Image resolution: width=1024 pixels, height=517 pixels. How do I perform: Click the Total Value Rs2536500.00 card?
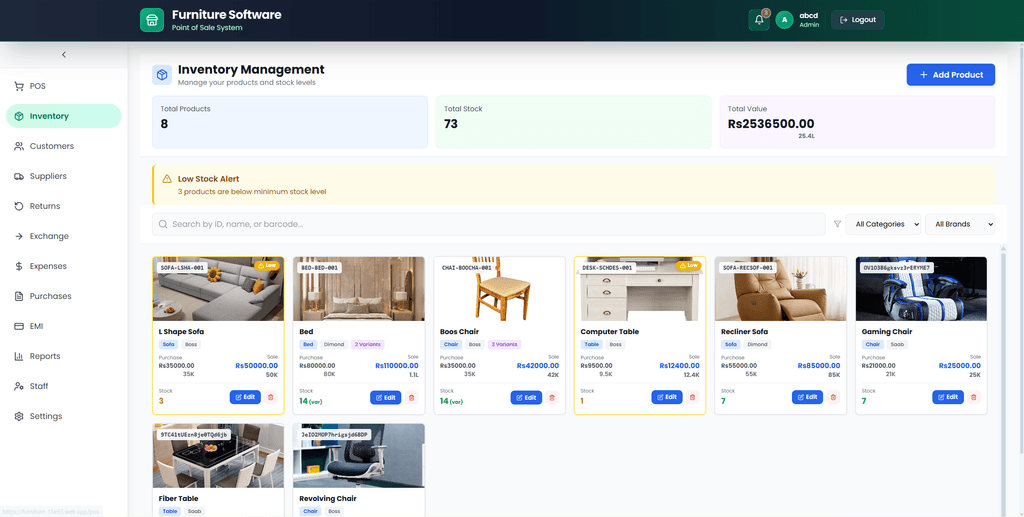[x=857, y=122]
